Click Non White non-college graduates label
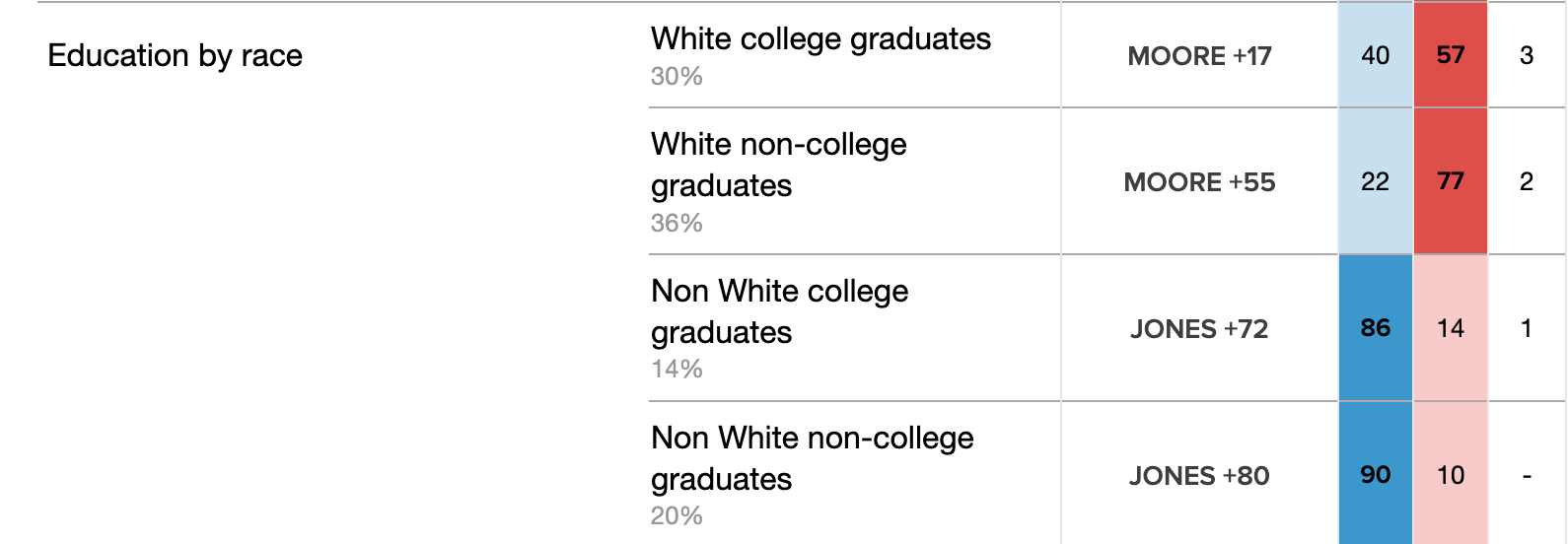Image resolution: width=1568 pixels, height=544 pixels. [812, 458]
